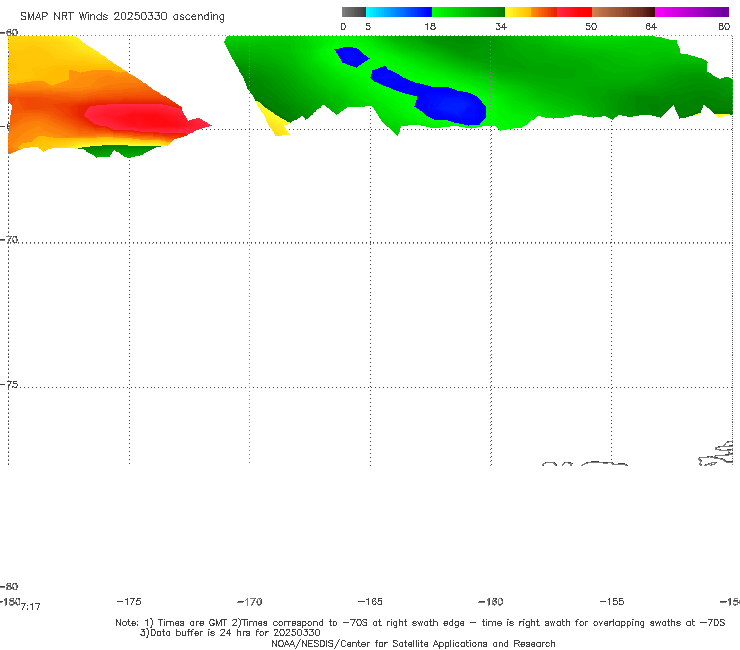Click the swath time stamp '7:17'

tap(31, 607)
